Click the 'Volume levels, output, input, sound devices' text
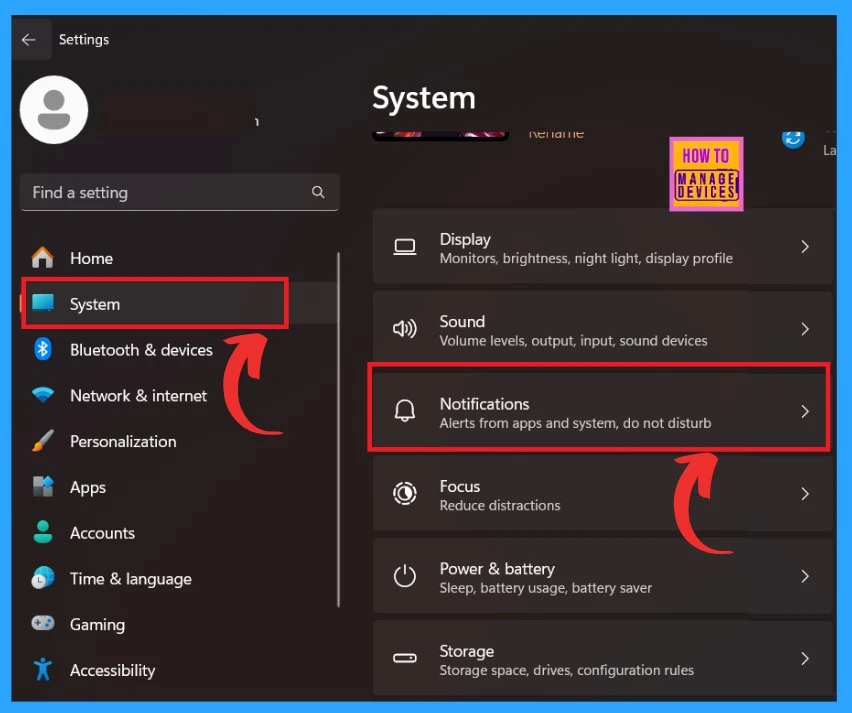This screenshot has height=713, width=852. pos(573,341)
